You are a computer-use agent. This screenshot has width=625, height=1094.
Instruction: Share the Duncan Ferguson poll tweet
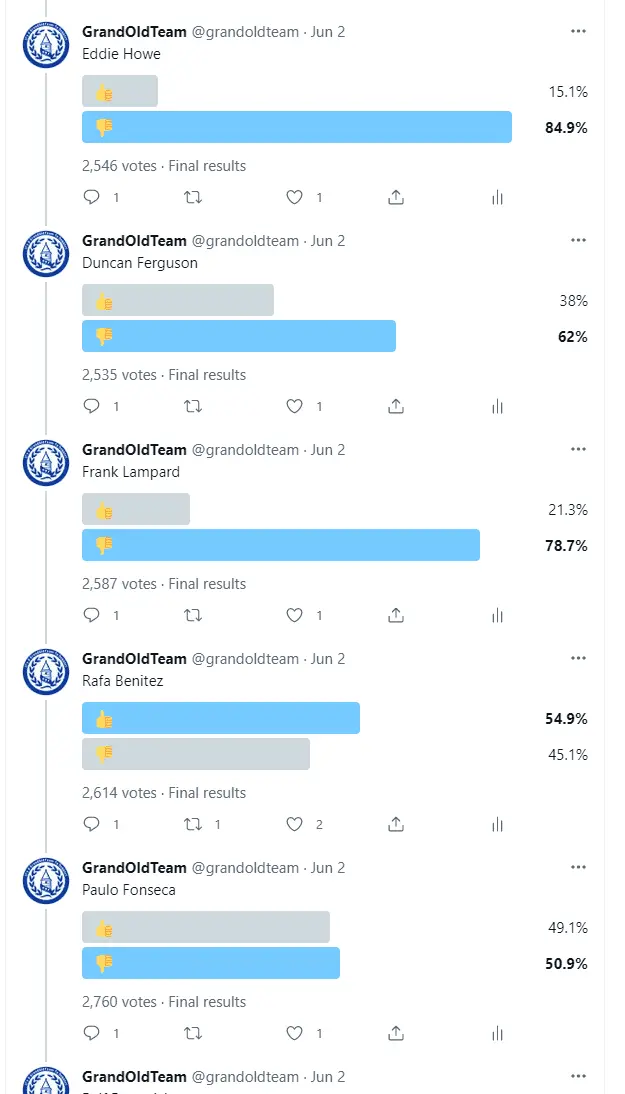(396, 407)
